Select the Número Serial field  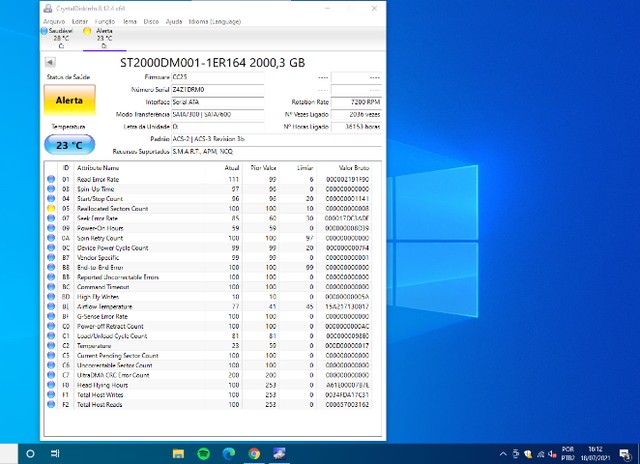[x=217, y=89]
